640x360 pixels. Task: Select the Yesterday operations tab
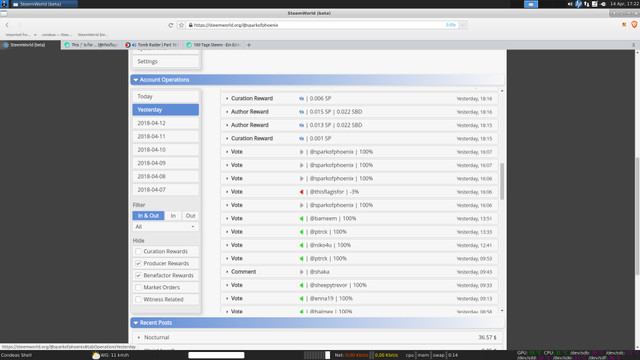tap(165, 109)
